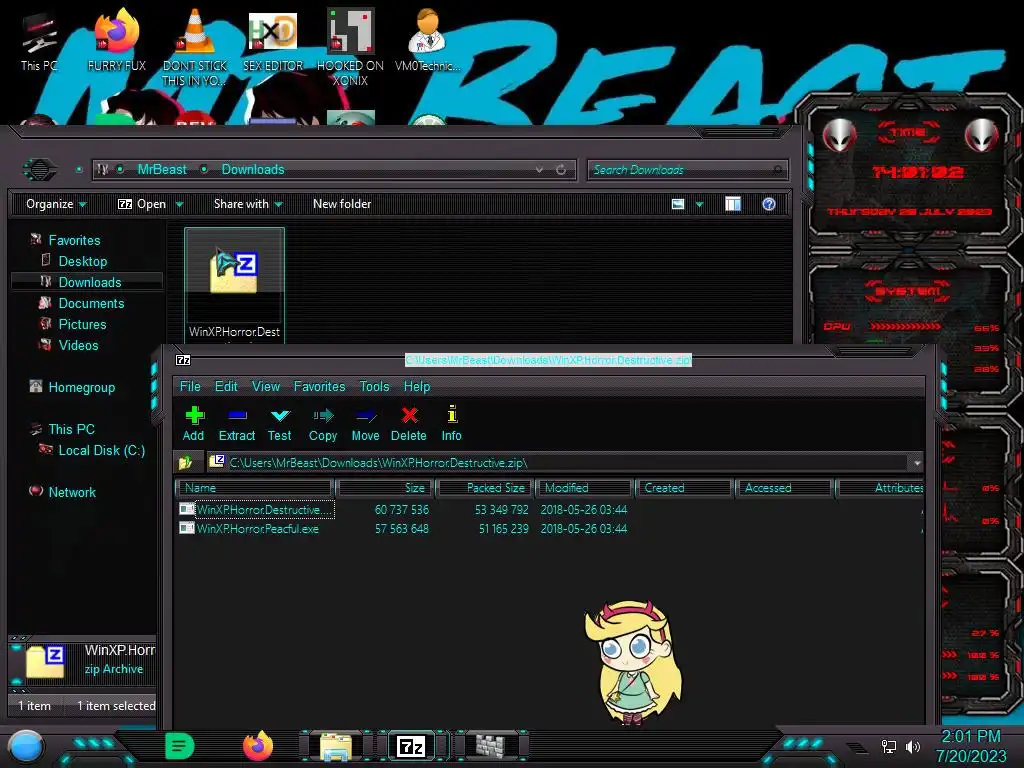
Task: Click the red Delete icon in 7-Zip
Action: (x=409, y=423)
